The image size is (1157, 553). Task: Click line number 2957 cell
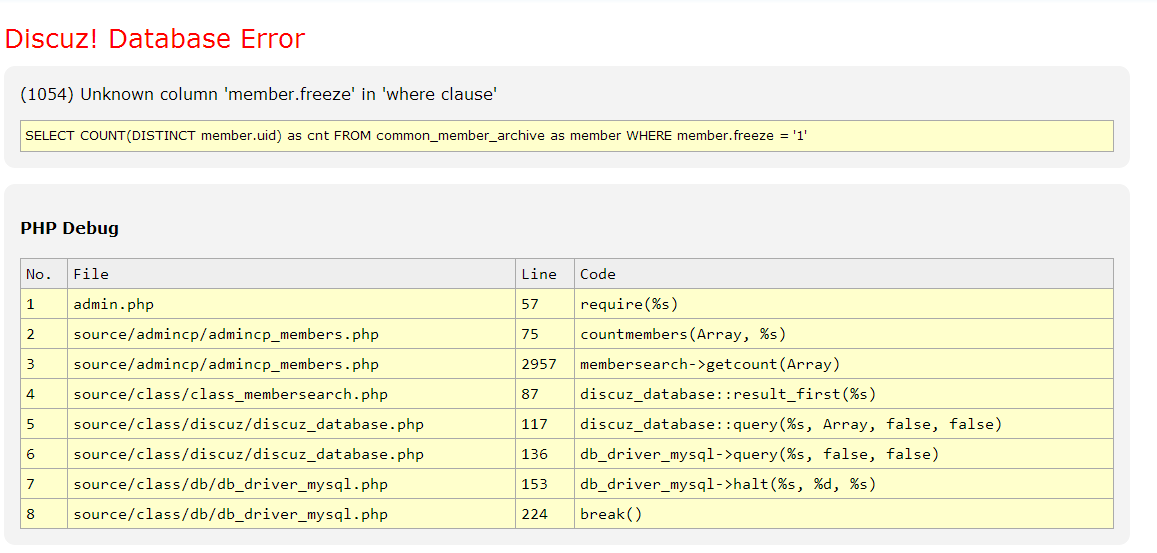tap(545, 364)
